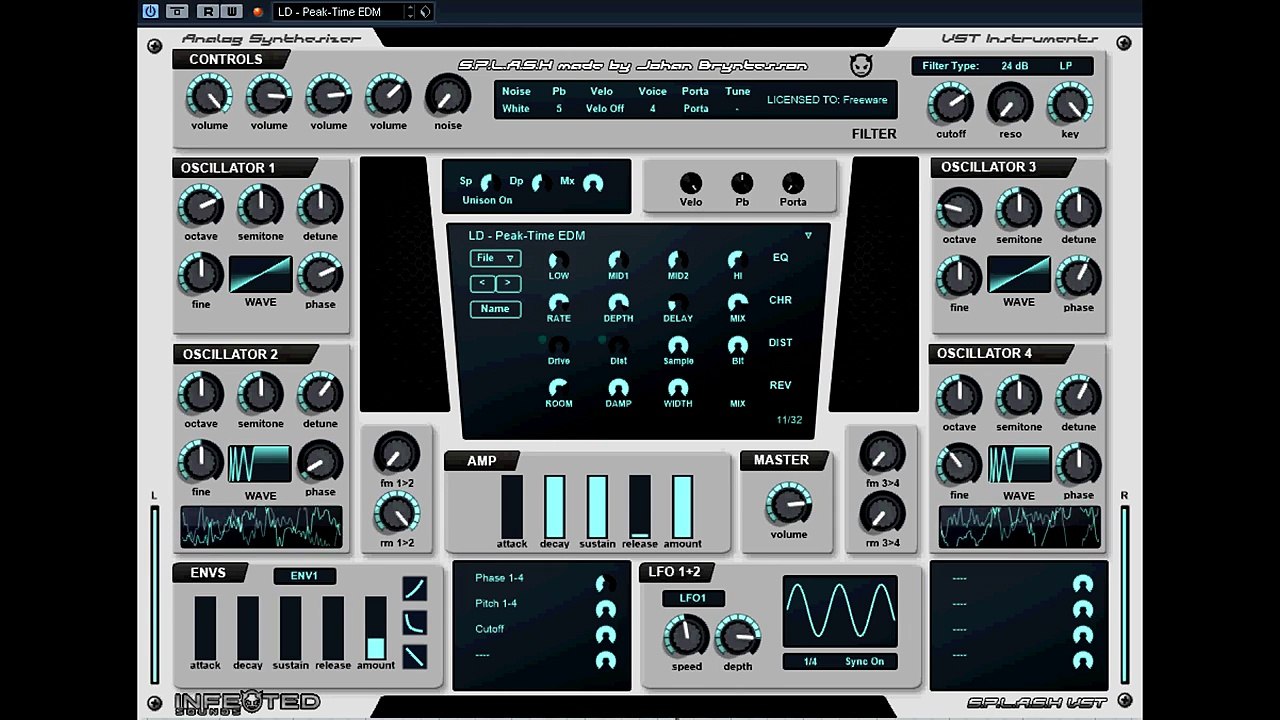The image size is (1280, 720).
Task: Click the AMP attack slider
Action: (512, 506)
